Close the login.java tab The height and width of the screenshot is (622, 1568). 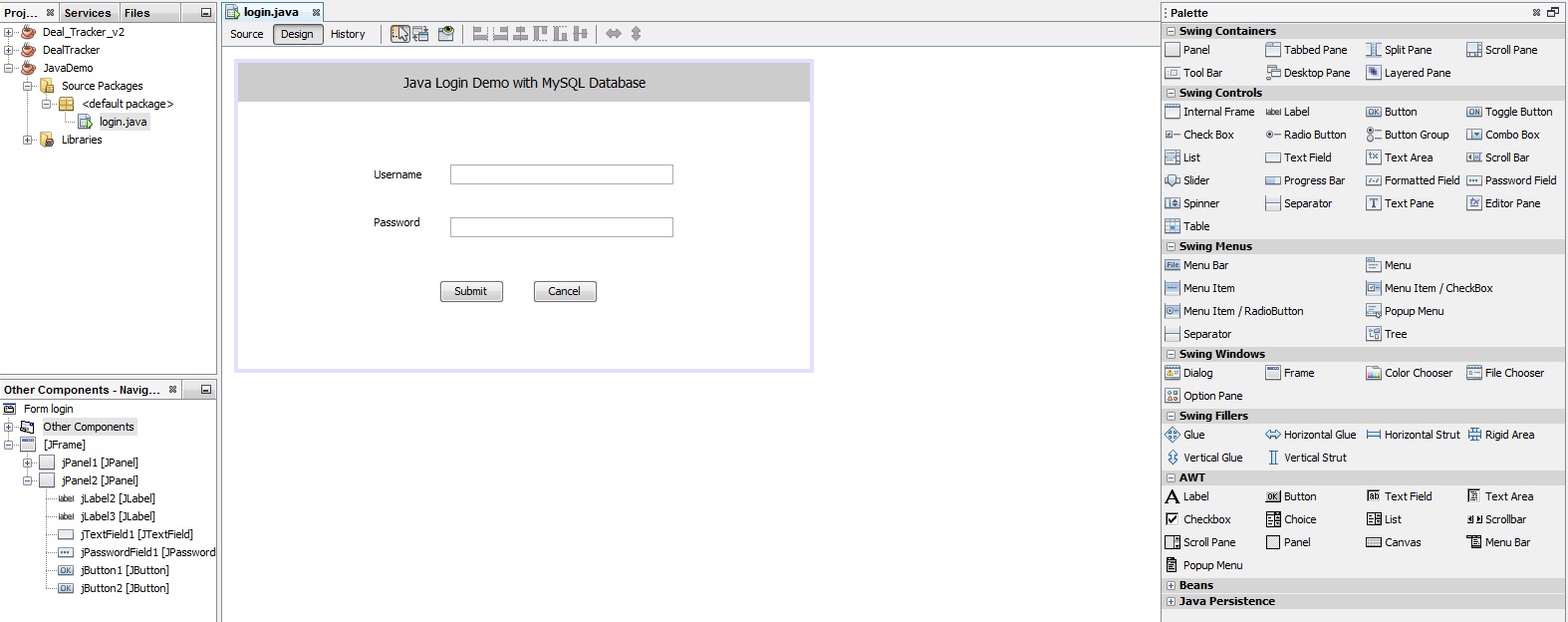(316, 13)
